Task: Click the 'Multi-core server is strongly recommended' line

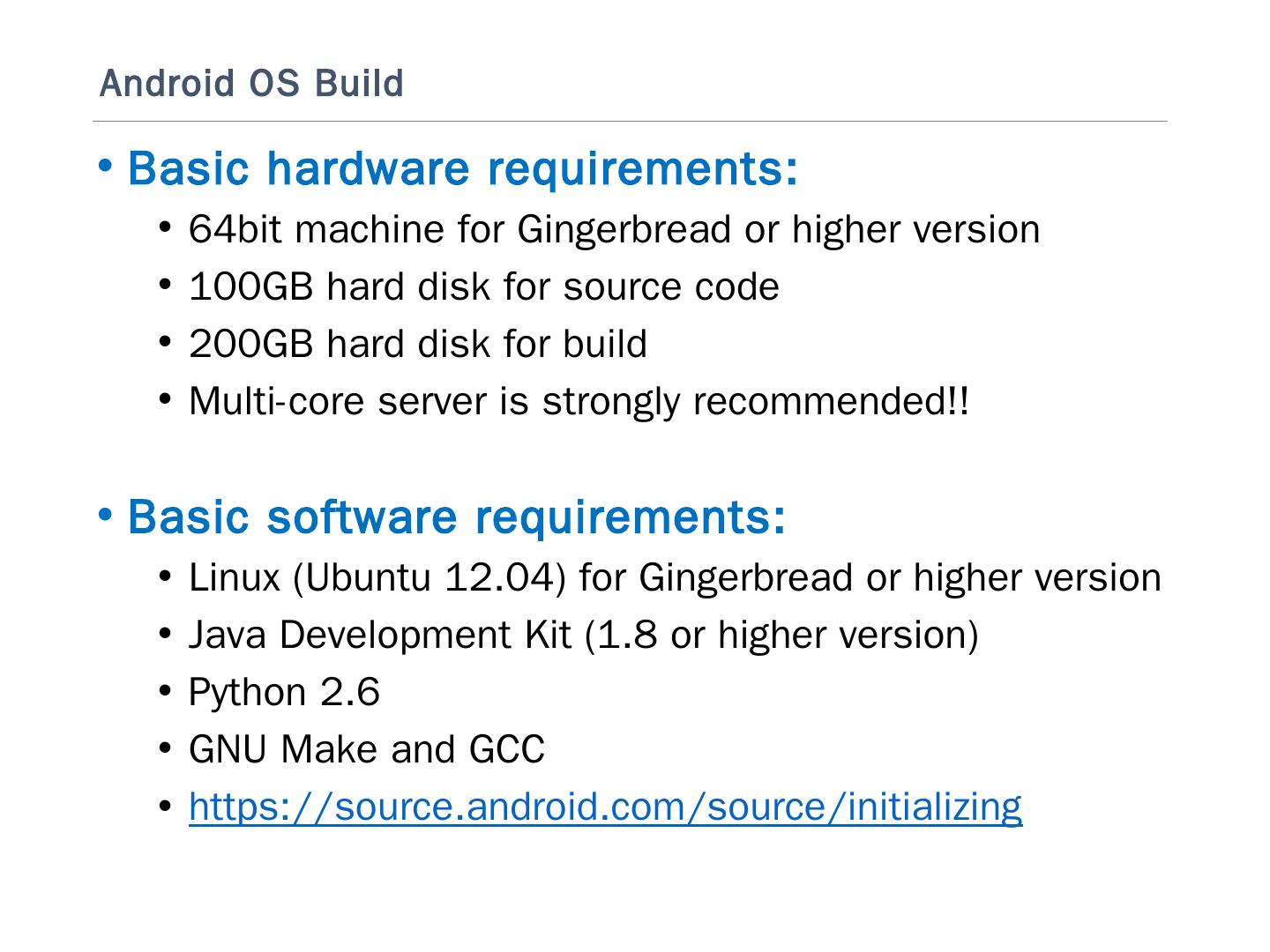Action: click(579, 402)
